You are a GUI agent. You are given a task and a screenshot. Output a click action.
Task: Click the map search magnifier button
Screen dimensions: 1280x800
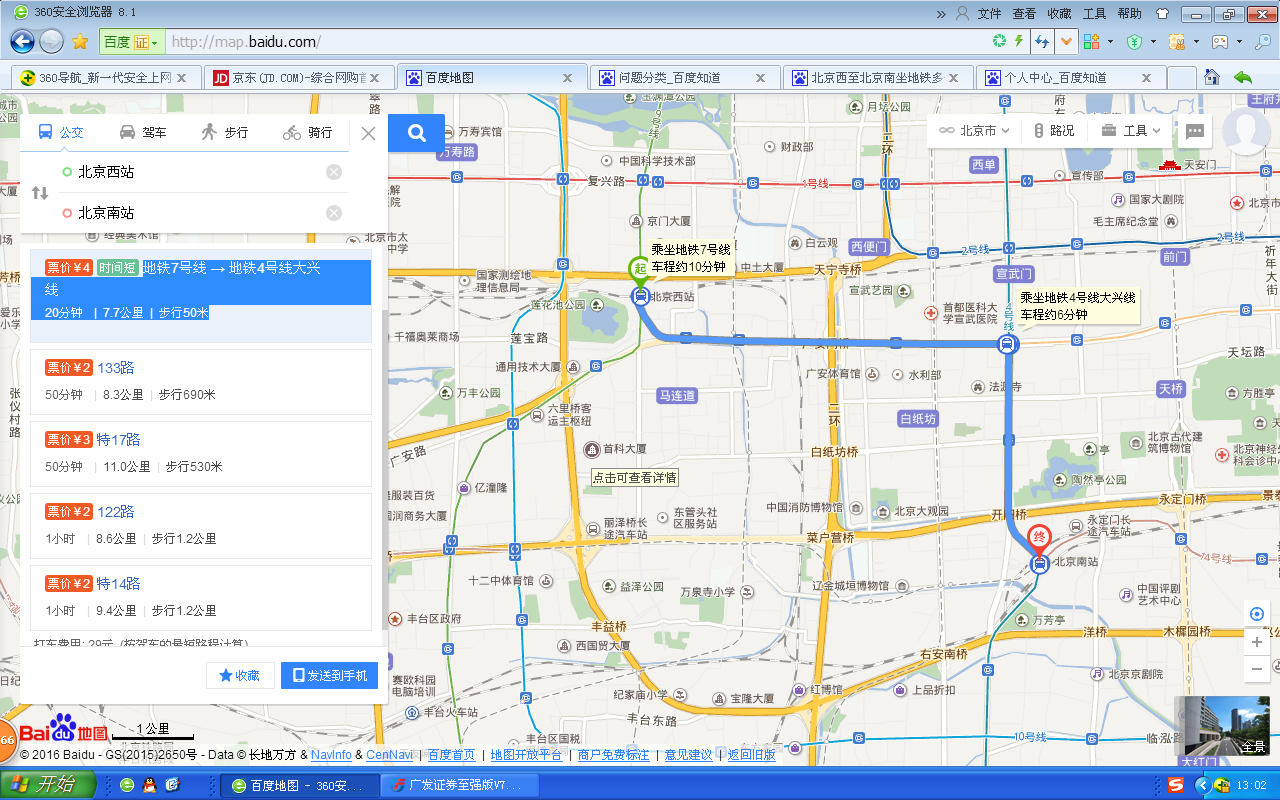click(417, 132)
